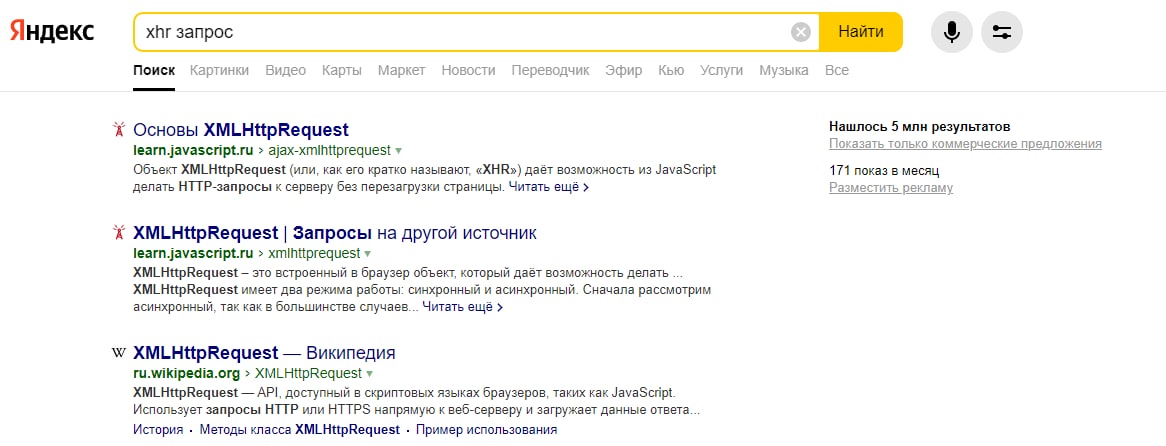Open the Пример использования sitelink
The height and width of the screenshot is (446, 1166).
[486, 430]
